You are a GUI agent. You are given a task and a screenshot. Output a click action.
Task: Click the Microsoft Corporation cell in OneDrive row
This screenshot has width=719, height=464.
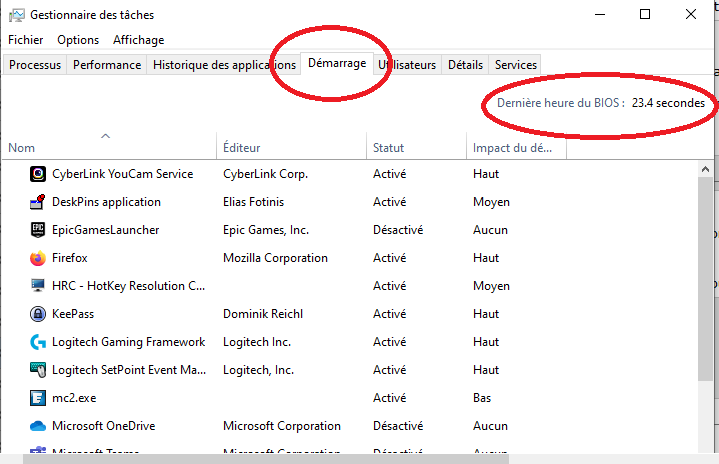click(282, 425)
